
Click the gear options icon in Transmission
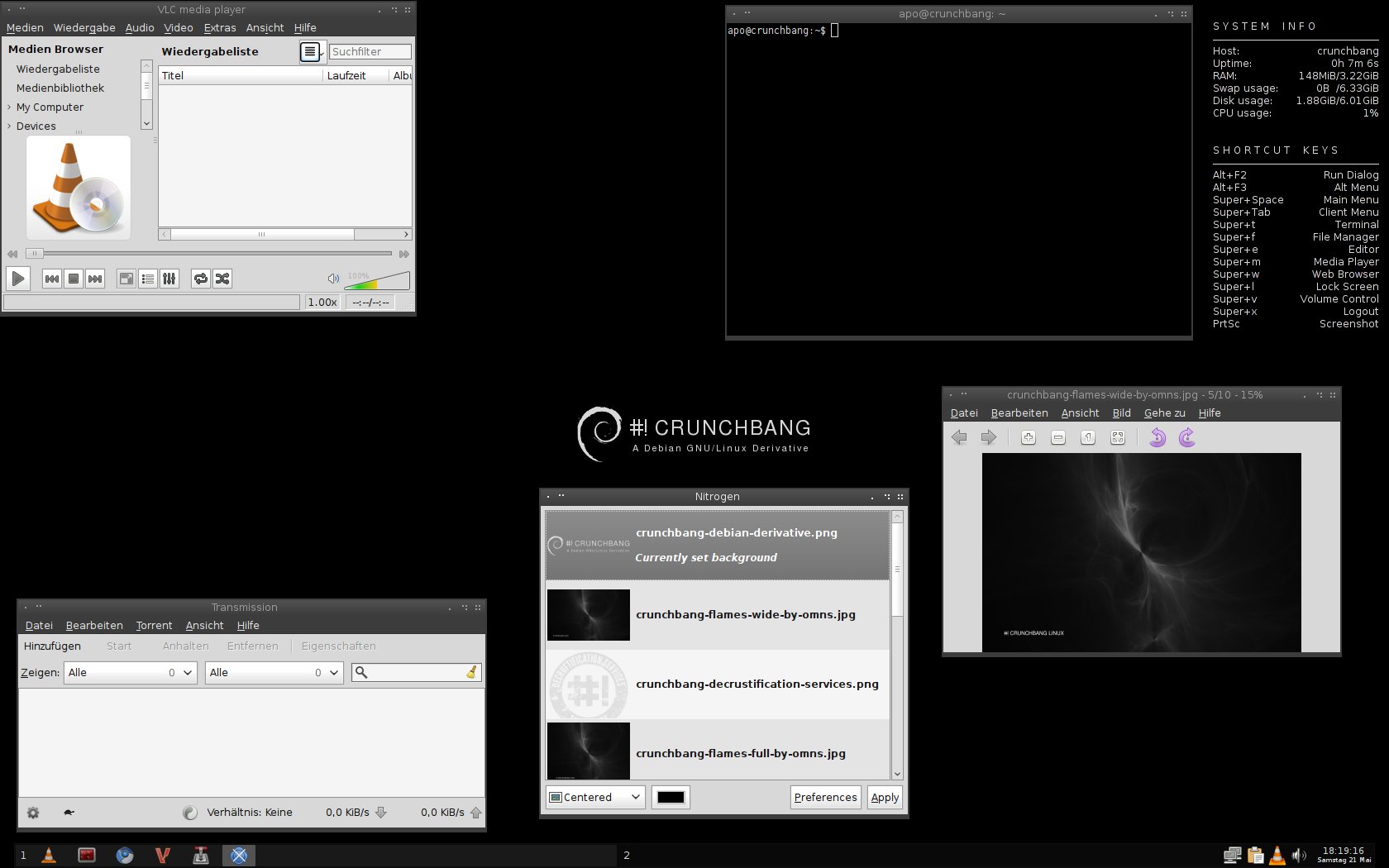click(x=33, y=813)
